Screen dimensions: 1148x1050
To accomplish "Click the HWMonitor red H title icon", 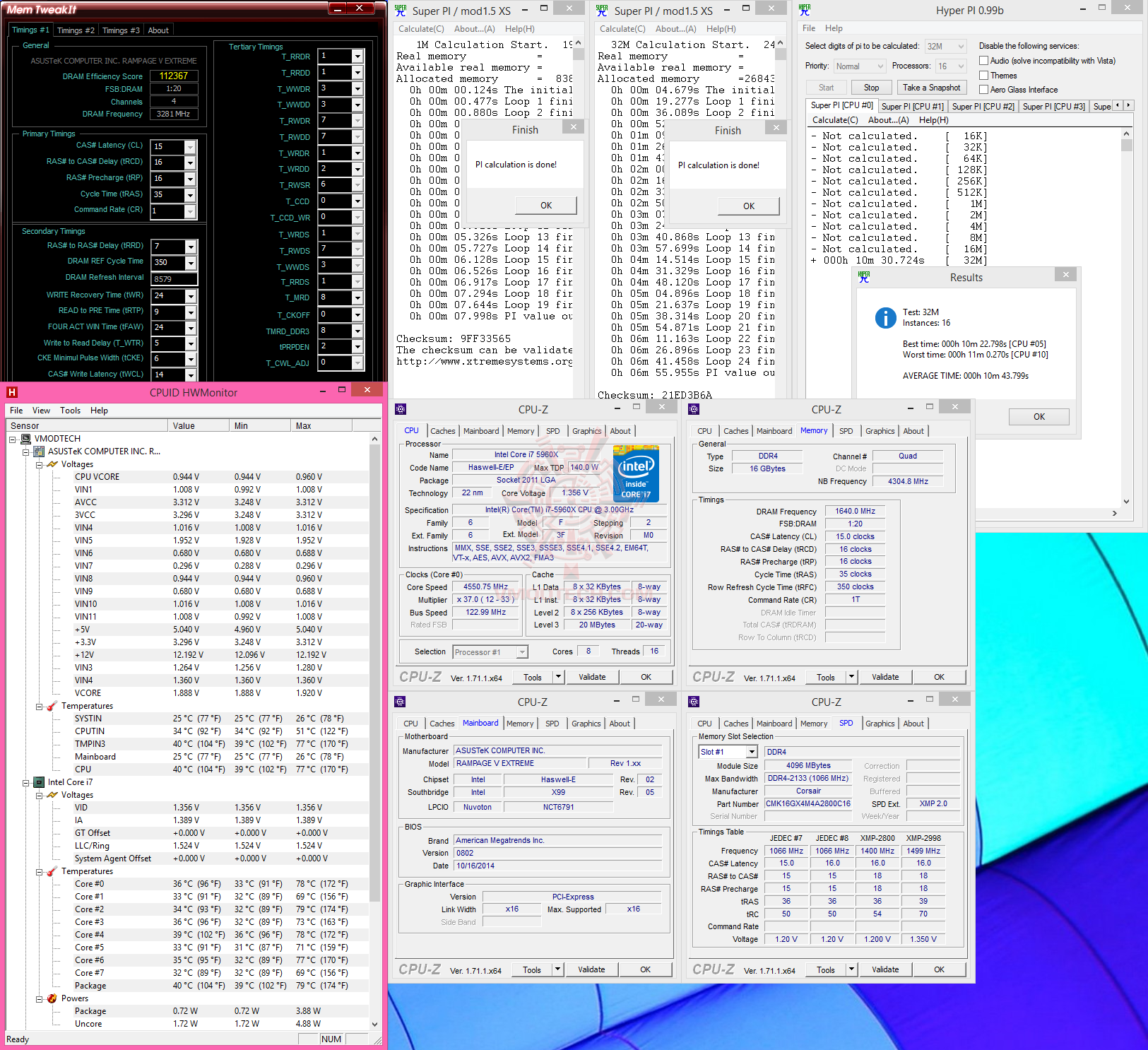I will coord(12,392).
